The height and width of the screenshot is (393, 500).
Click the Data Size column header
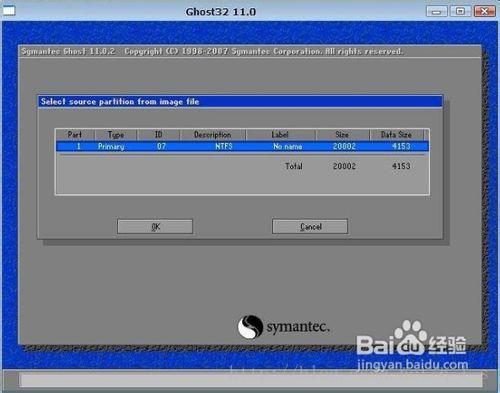[x=396, y=135]
